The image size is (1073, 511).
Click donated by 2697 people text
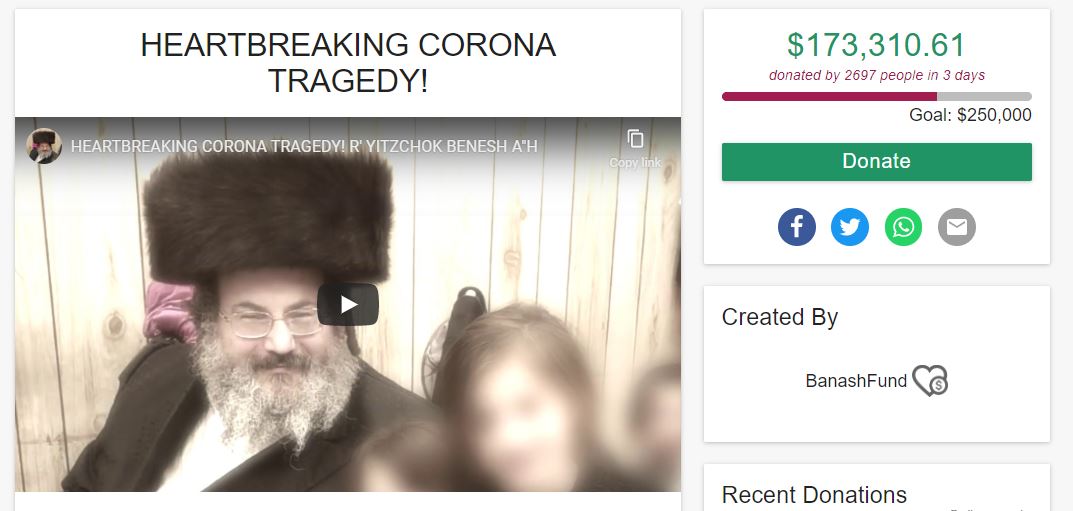coord(877,75)
